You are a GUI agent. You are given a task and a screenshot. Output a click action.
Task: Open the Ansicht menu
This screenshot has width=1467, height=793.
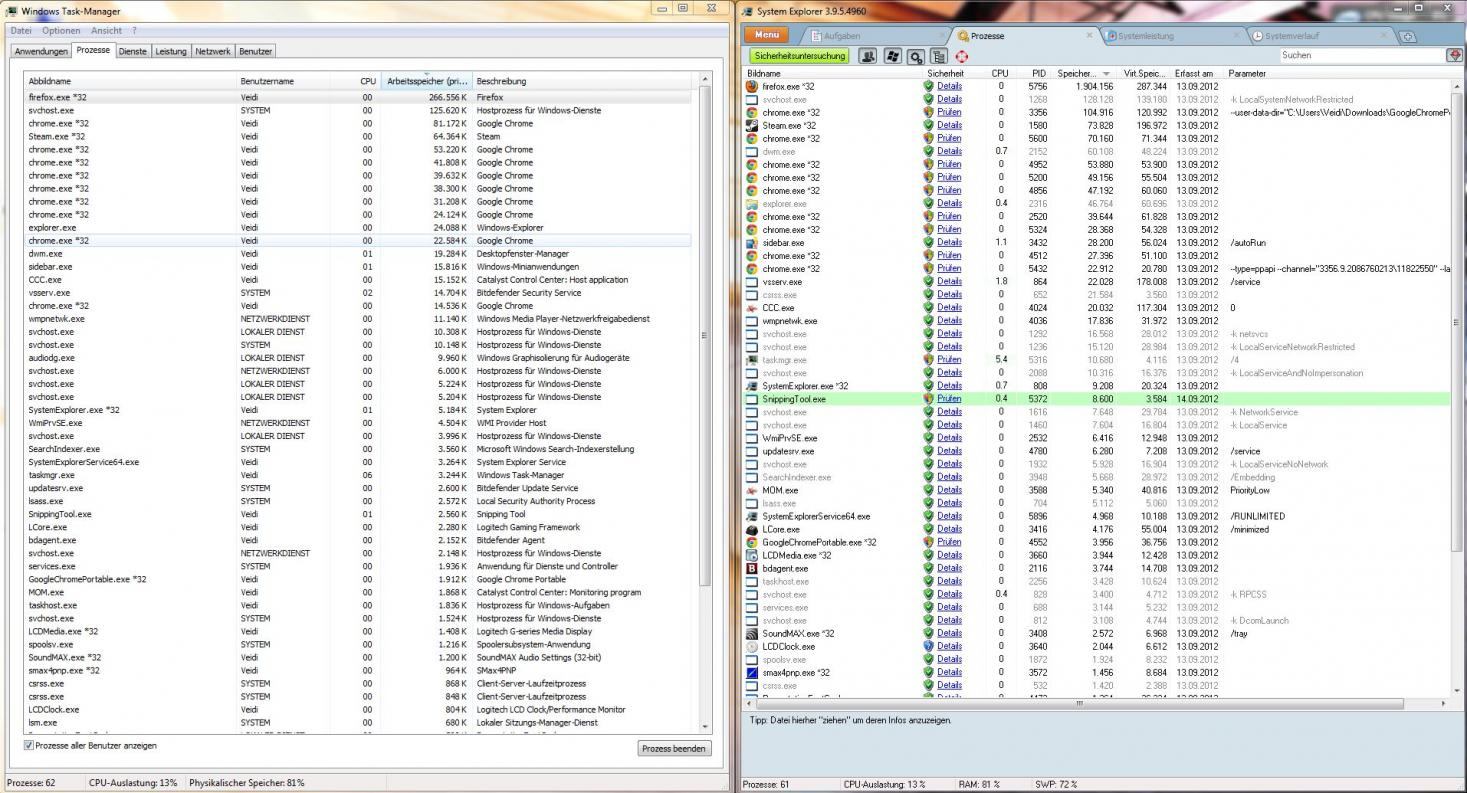point(106,31)
